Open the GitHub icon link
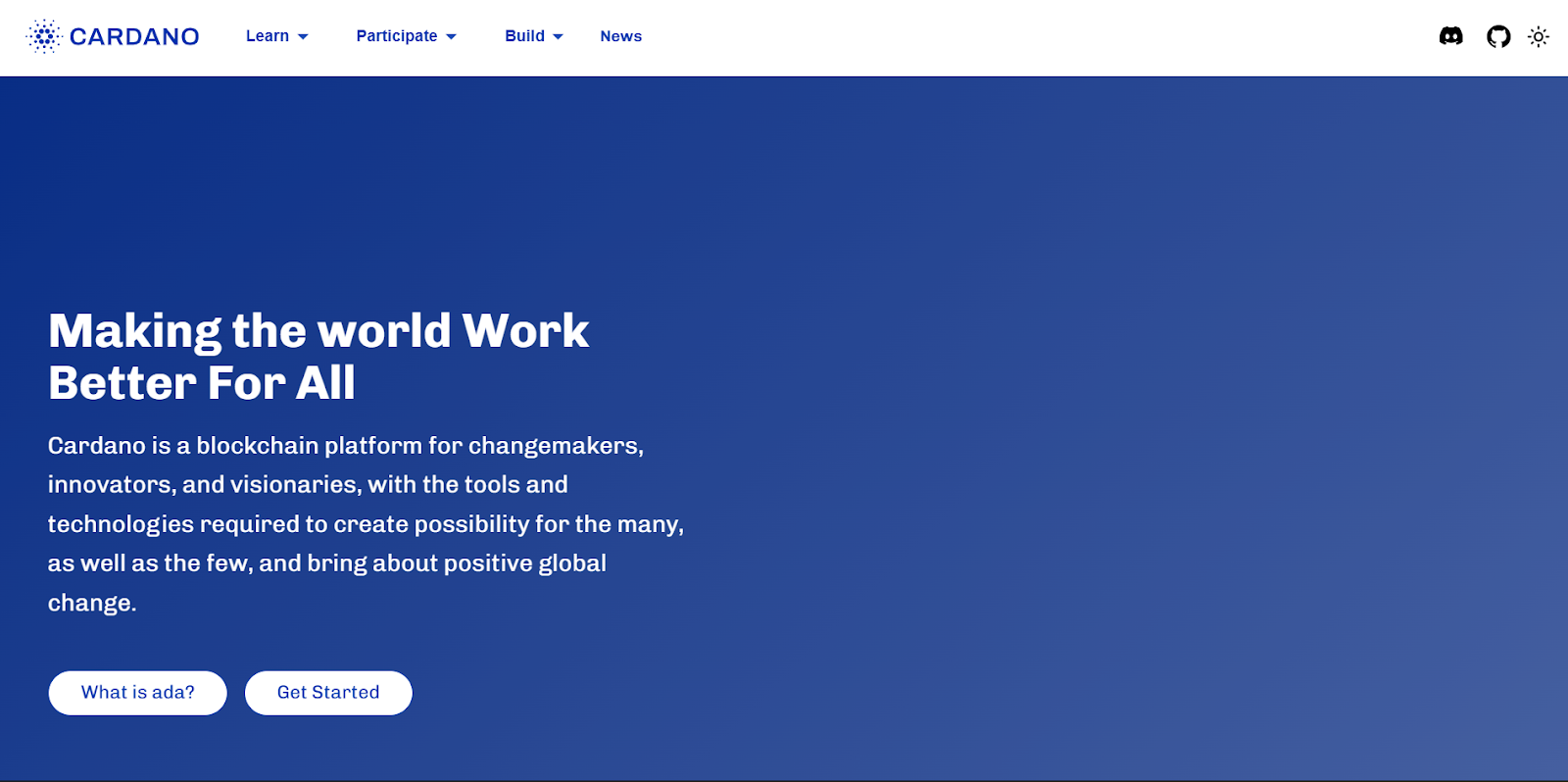The width and height of the screenshot is (1568, 782). coord(1498,36)
